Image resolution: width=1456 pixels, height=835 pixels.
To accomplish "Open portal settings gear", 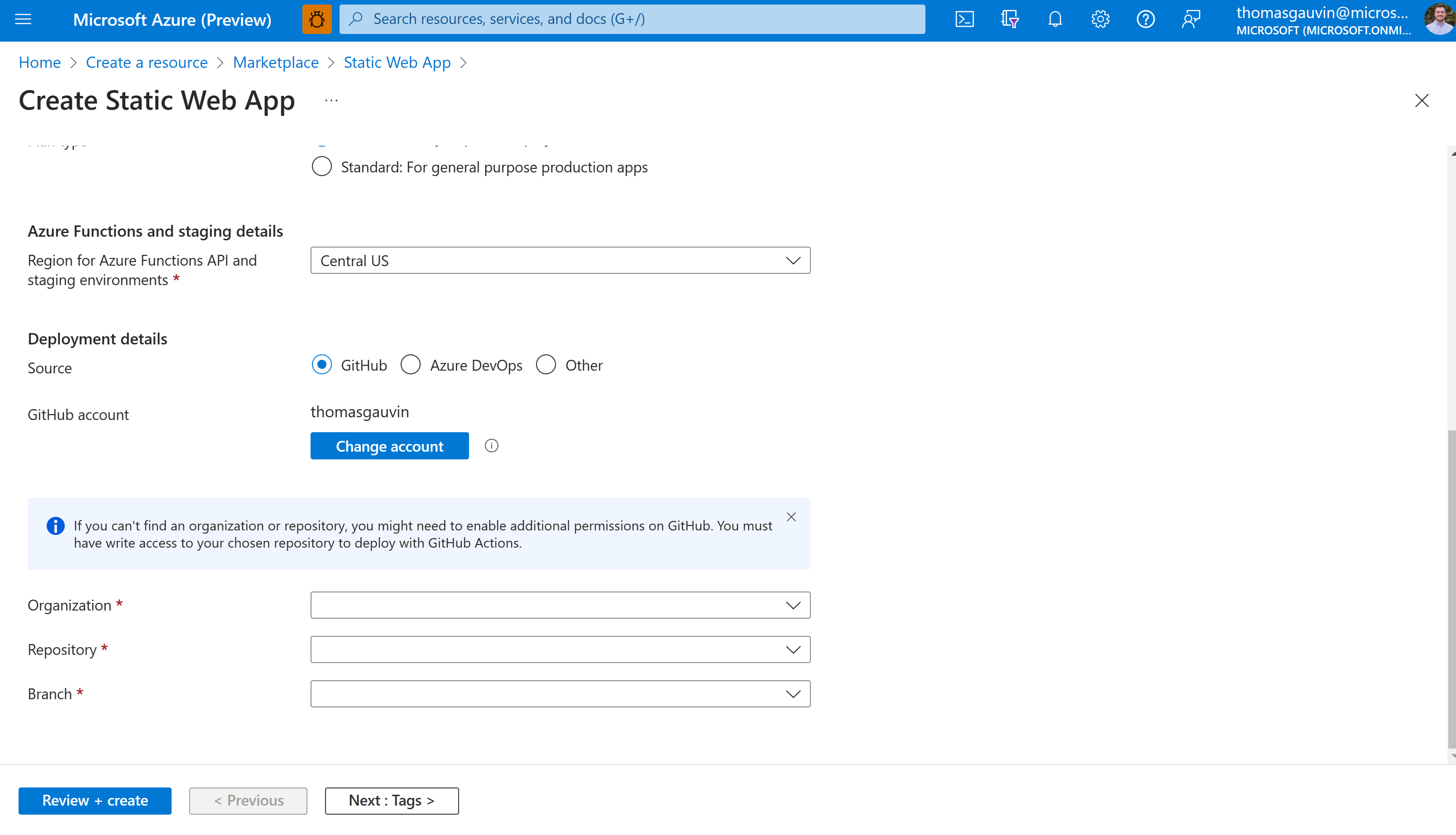I will coord(1100,19).
